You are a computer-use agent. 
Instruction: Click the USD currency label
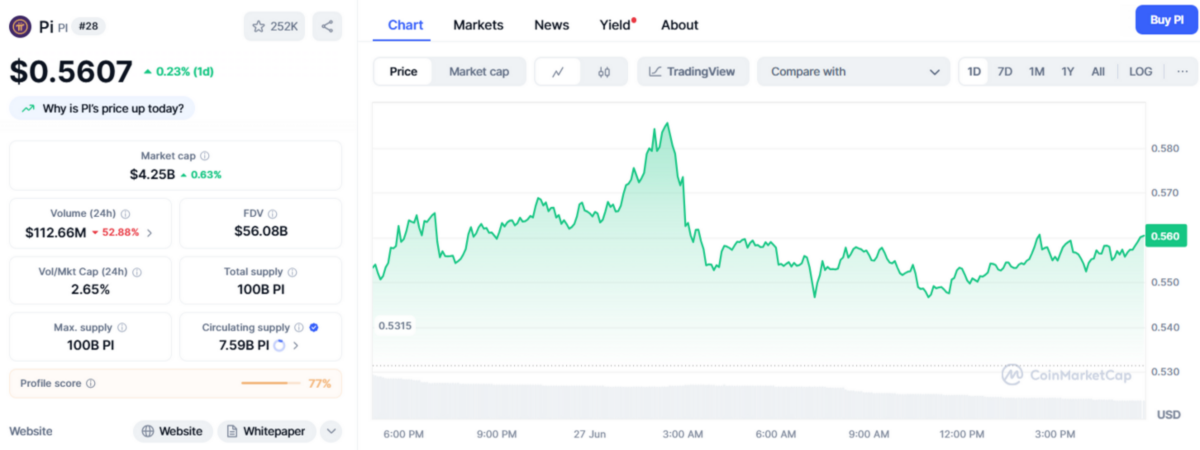[1168, 414]
